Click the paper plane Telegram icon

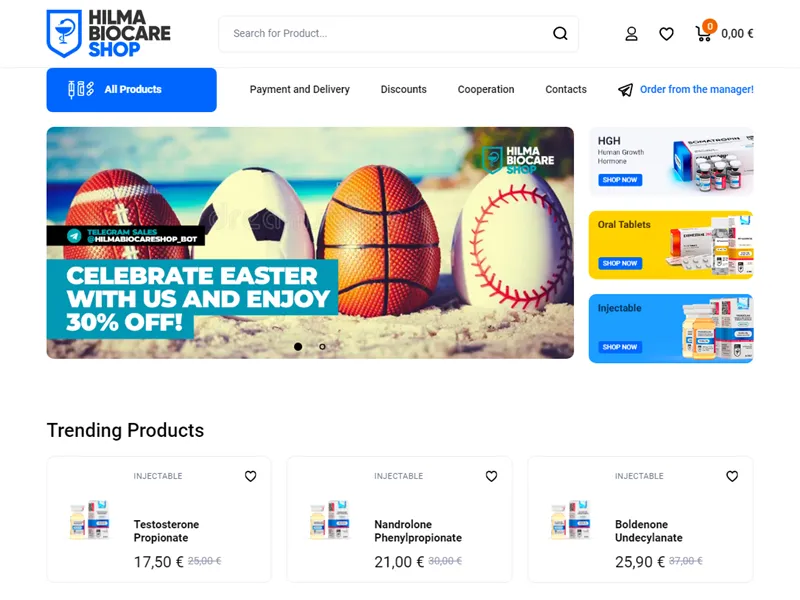(626, 90)
